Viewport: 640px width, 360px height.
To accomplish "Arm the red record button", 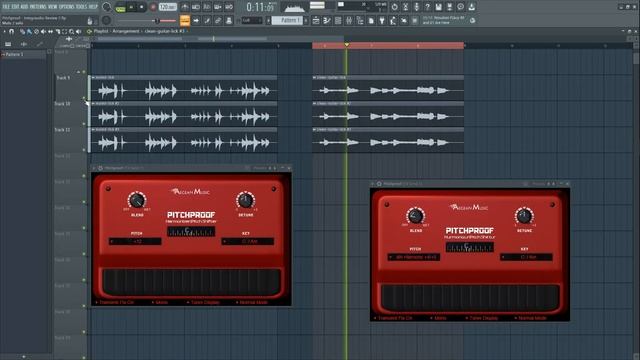I will [x=153, y=7].
